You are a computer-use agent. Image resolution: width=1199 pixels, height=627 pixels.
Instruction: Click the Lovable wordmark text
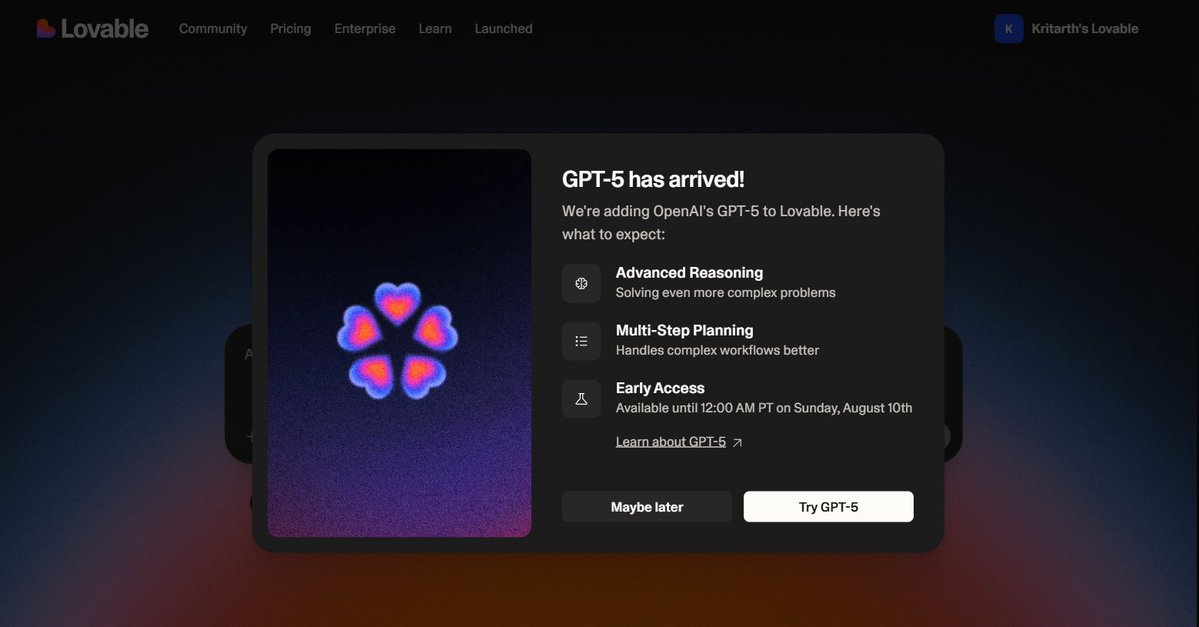pyautogui.click(x=105, y=29)
